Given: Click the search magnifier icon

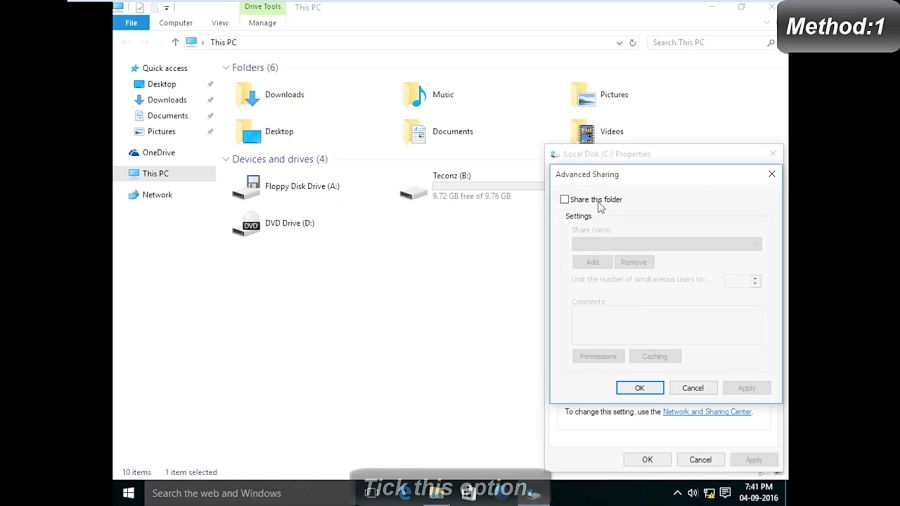Looking at the screenshot, I should 770,42.
